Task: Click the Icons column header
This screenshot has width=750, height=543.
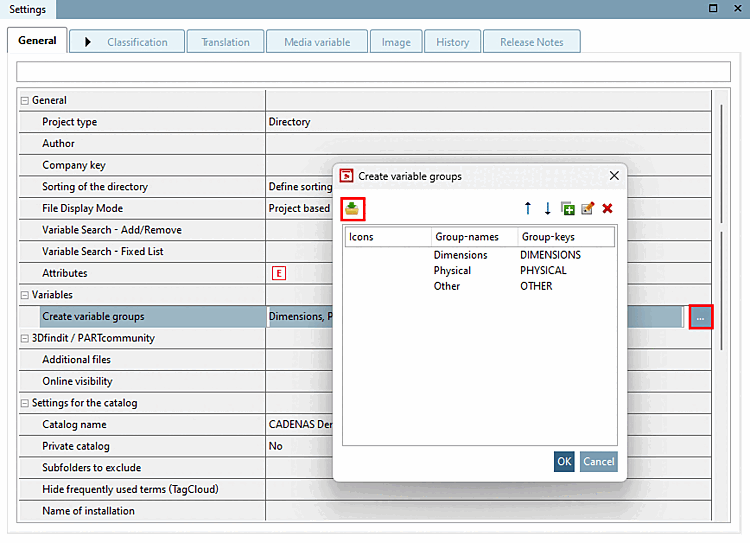Action: pos(388,237)
